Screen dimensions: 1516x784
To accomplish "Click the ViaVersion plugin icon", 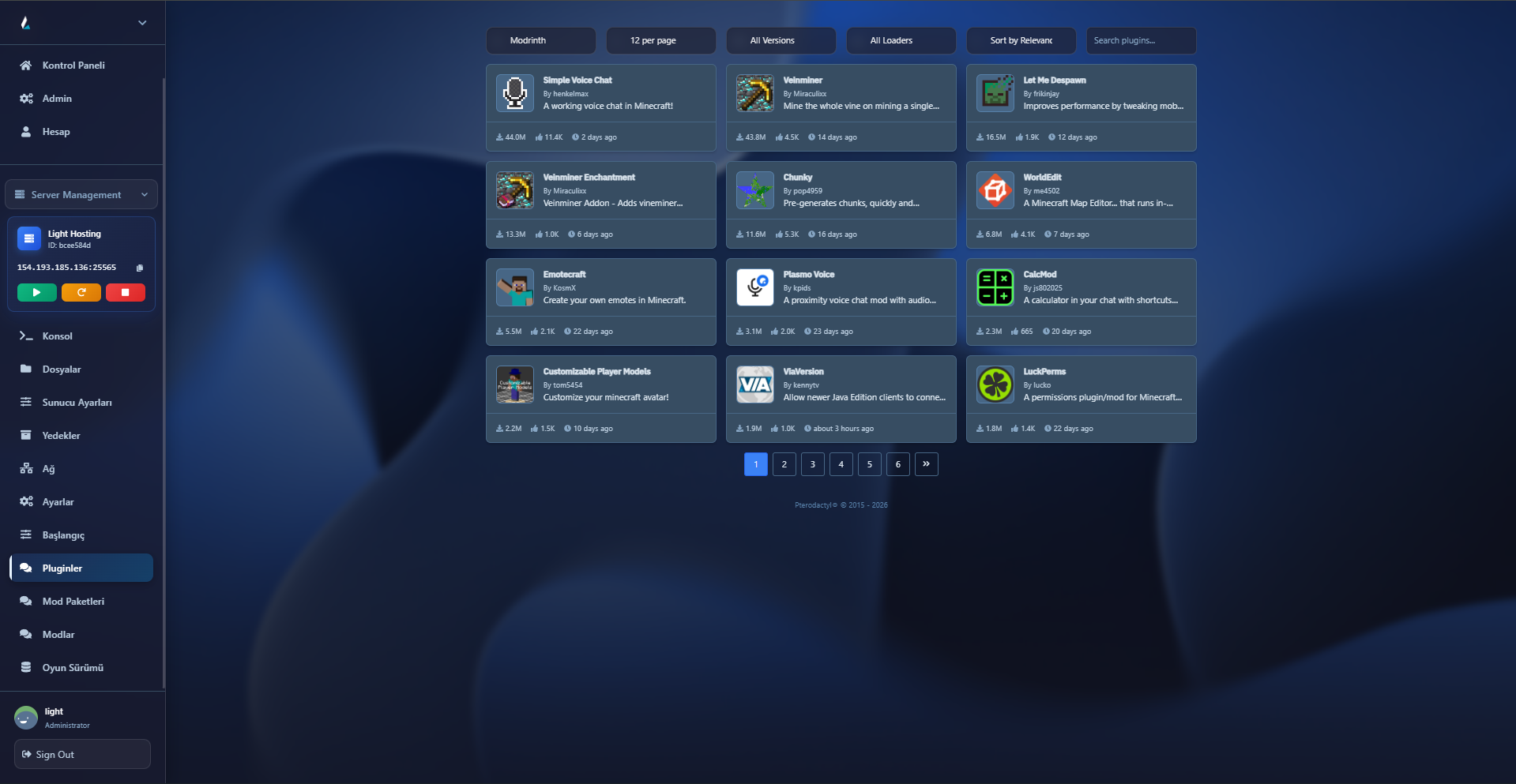I will coord(754,384).
